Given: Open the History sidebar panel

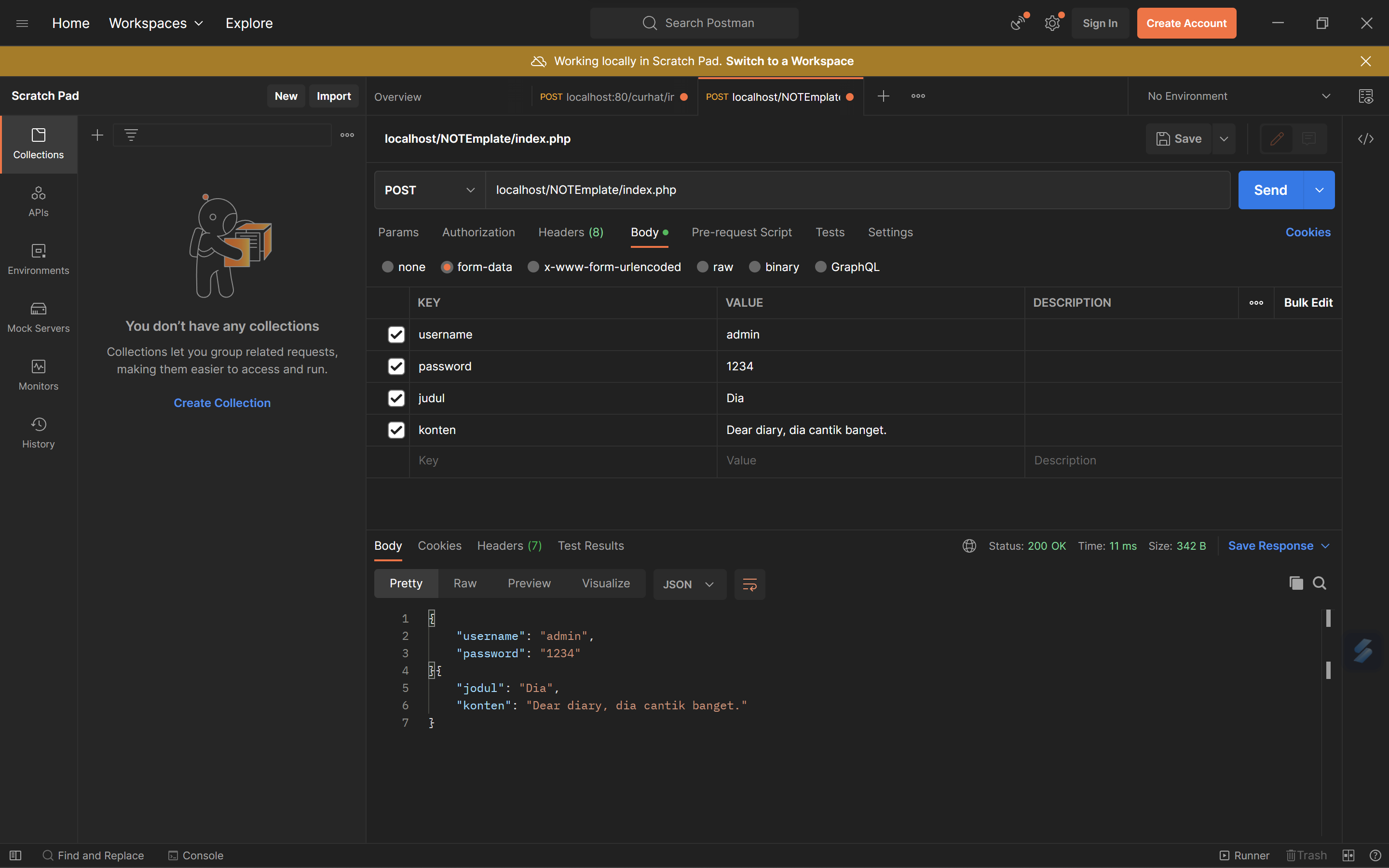Looking at the screenshot, I should click(39, 433).
